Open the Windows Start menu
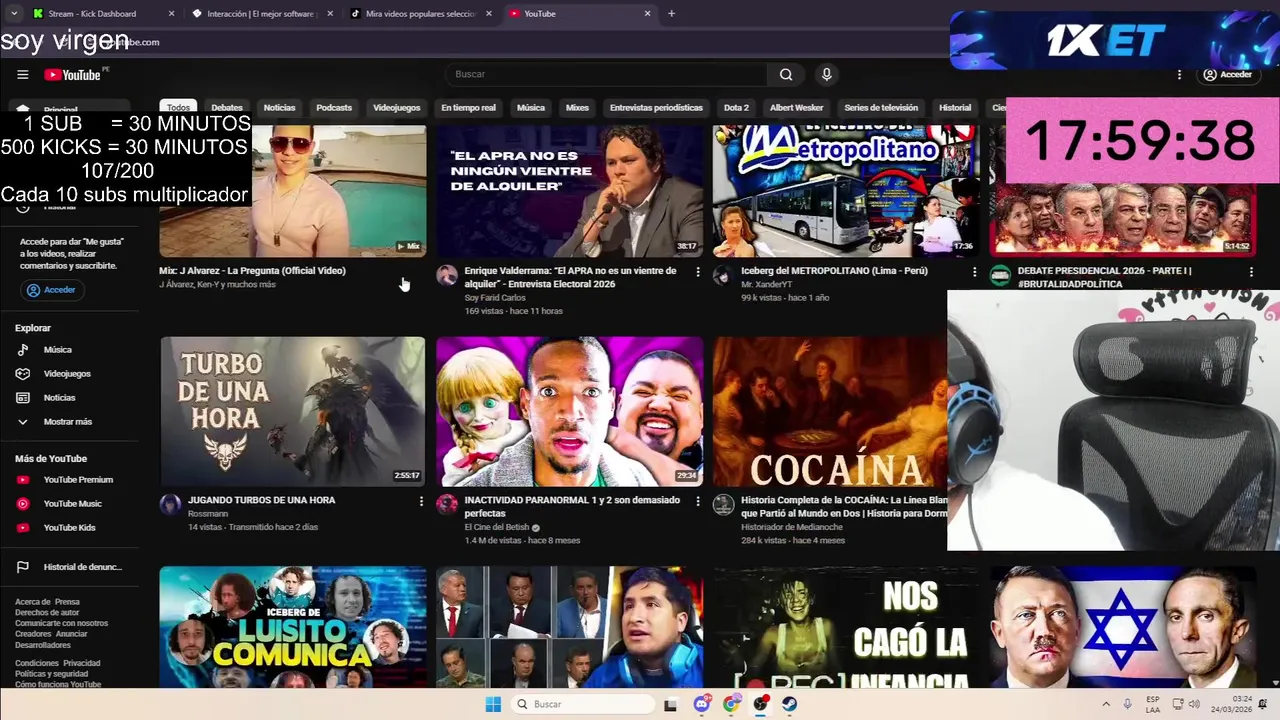Screen dimensions: 1280x720 pos(493,704)
